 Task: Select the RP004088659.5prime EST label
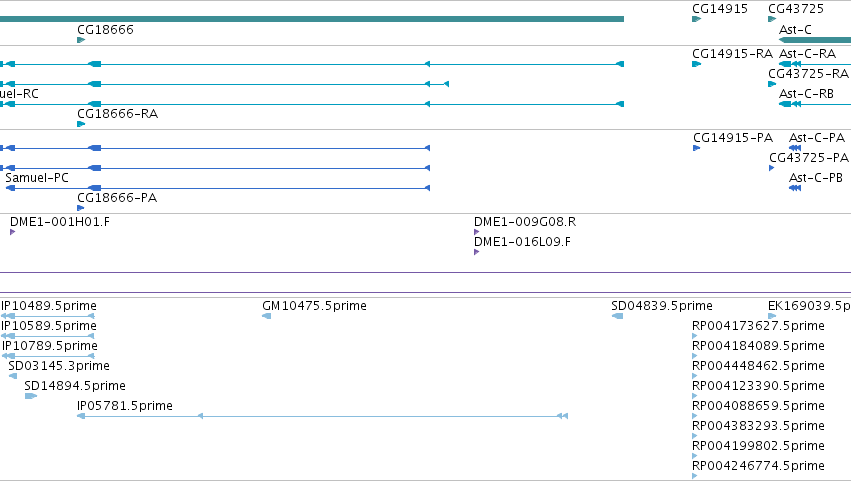tap(758, 407)
